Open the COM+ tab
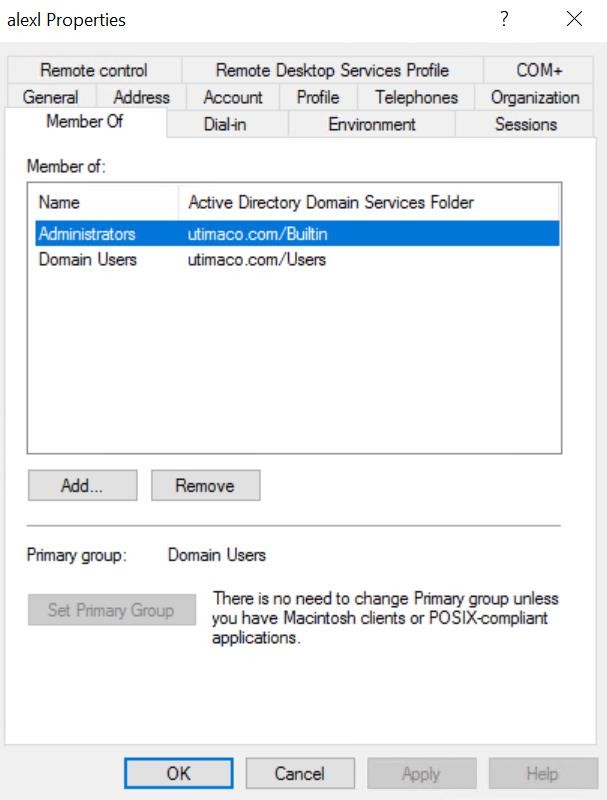 tap(539, 70)
